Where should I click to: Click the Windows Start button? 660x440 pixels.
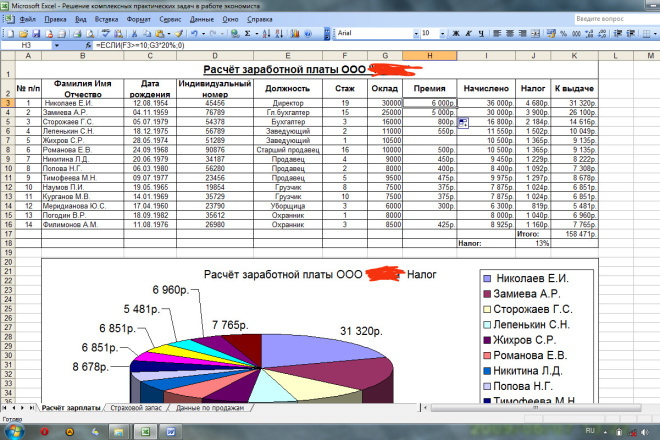[14, 431]
